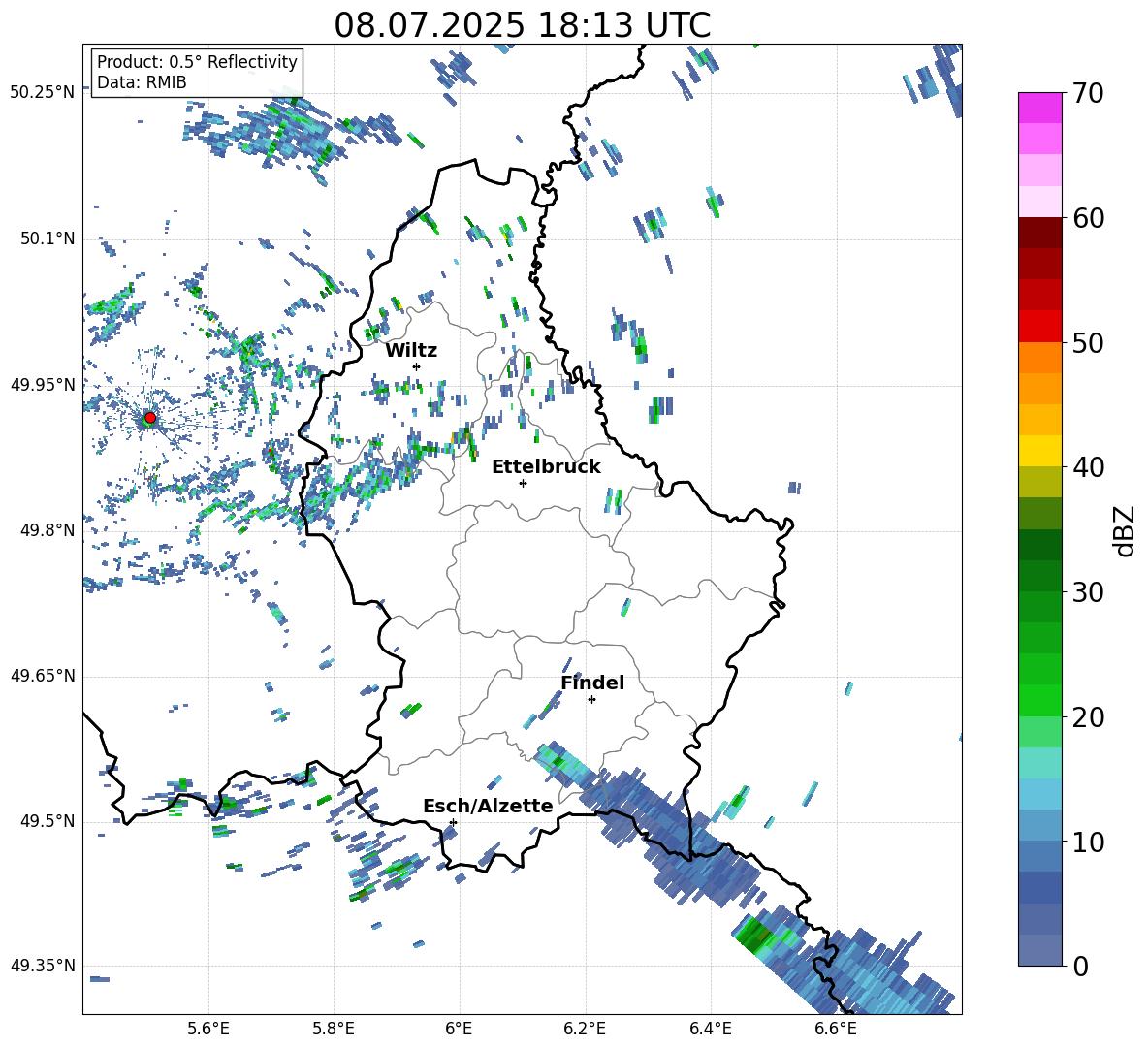Viewport: 1148px width, 1048px height.
Task: Click the colorbar tick label 30
Action: tap(1088, 592)
